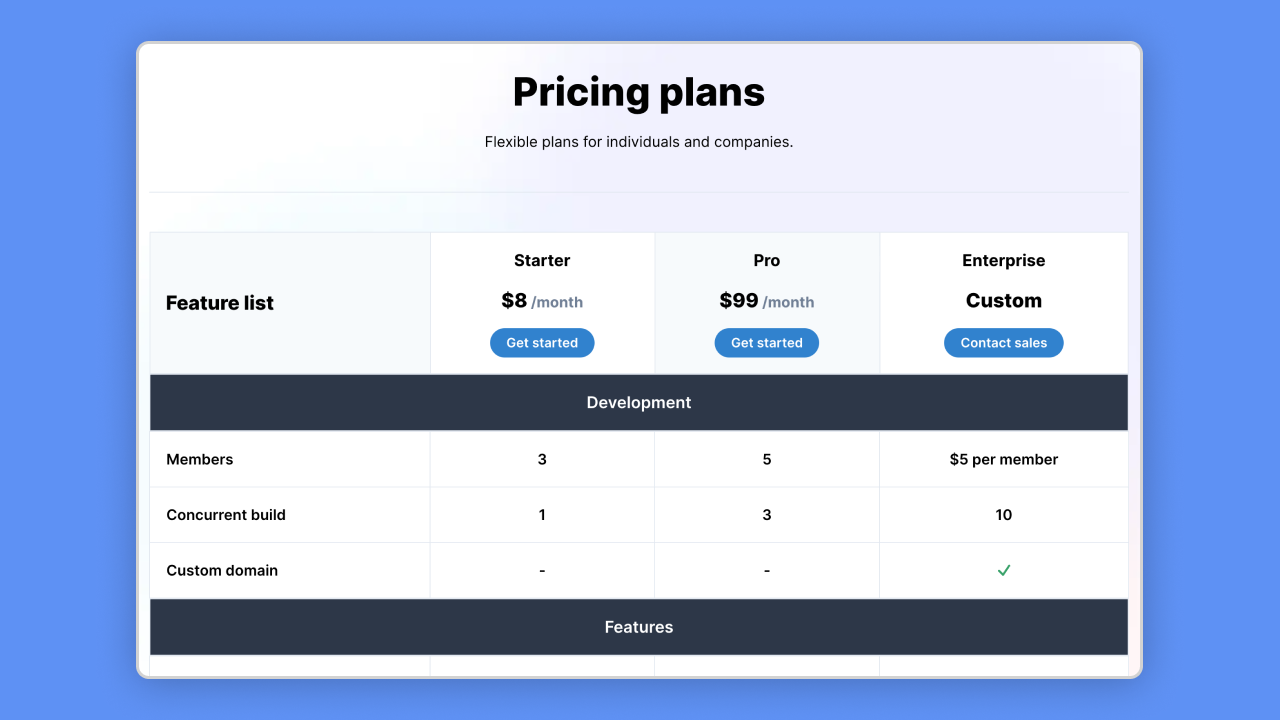Click the Feature list heading
Viewport: 1280px width, 720px height.
pyautogui.click(x=220, y=303)
